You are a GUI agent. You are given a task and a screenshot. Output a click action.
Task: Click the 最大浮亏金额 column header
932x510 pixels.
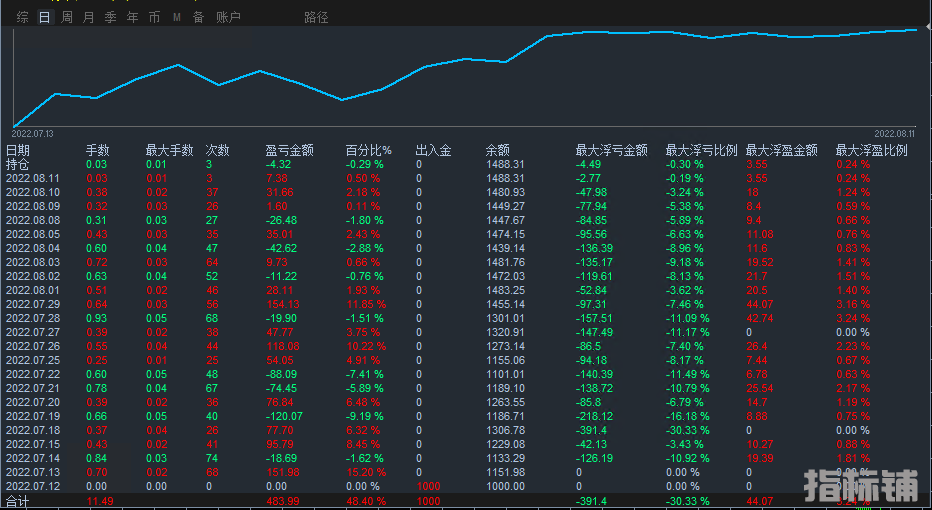(x=612, y=150)
